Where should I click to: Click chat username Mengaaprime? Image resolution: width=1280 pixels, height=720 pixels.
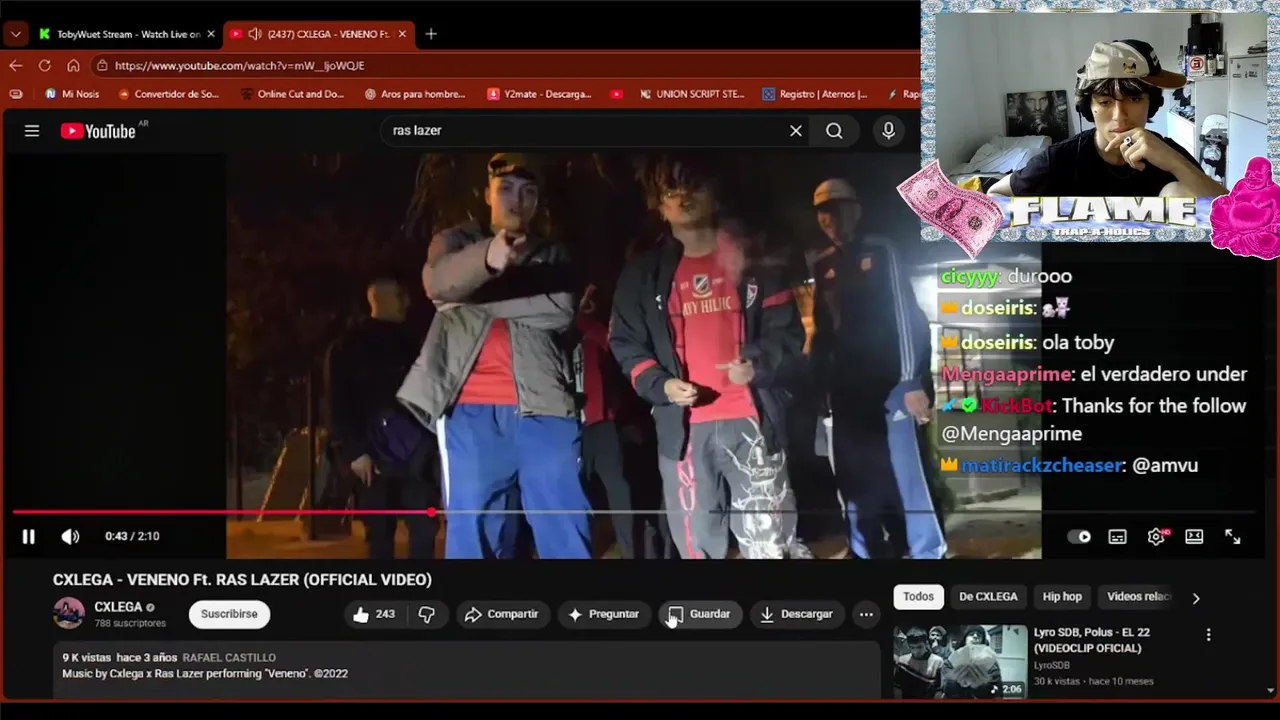point(1007,374)
